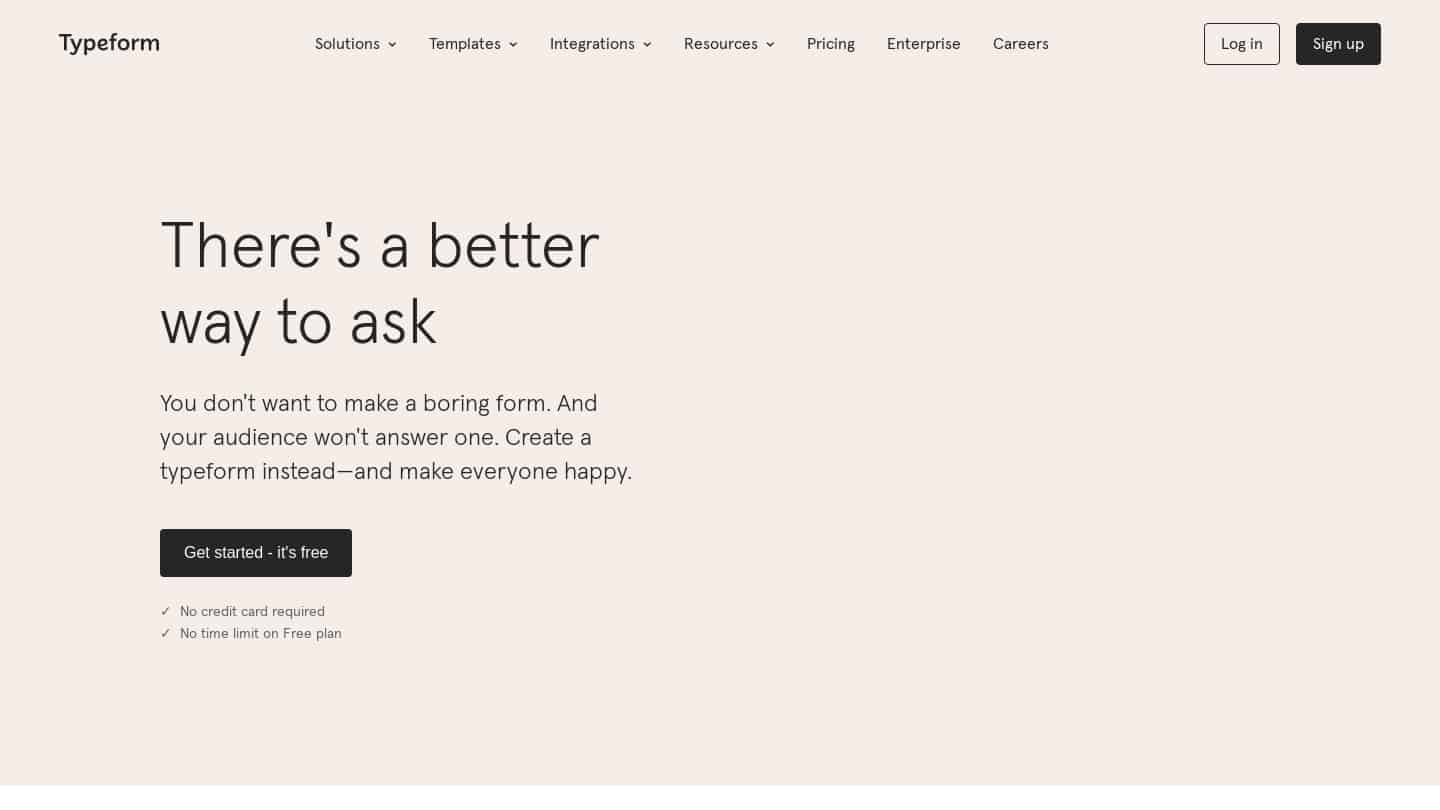Click Get started - it's free button
1440x810 pixels.
tap(256, 553)
